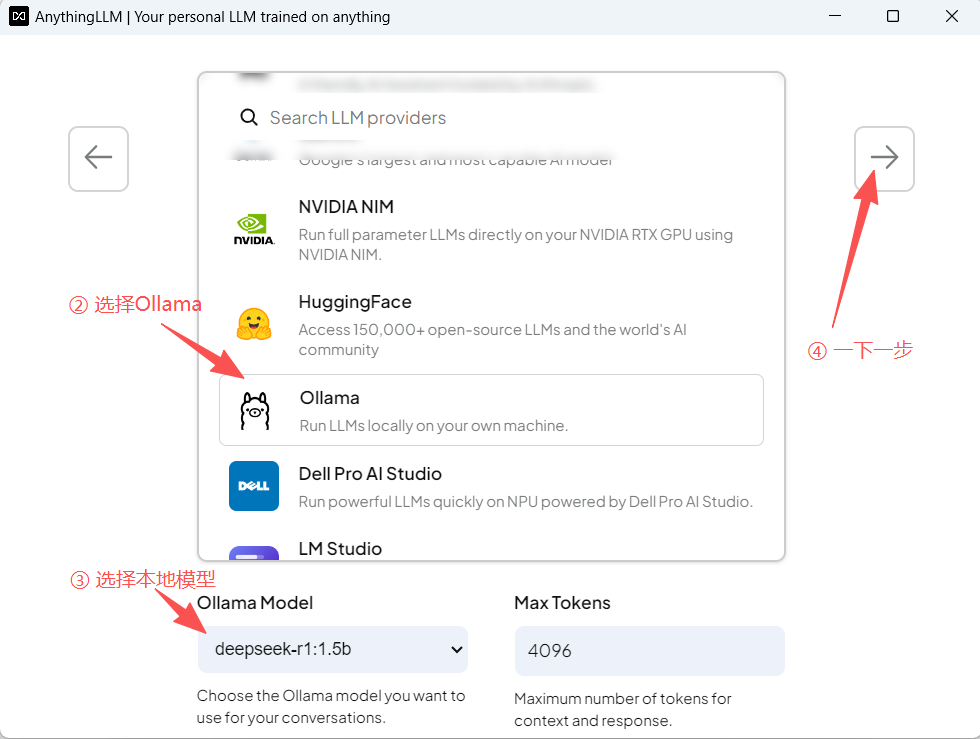
Task: Click the LM Studio logo icon
Action: (x=254, y=553)
